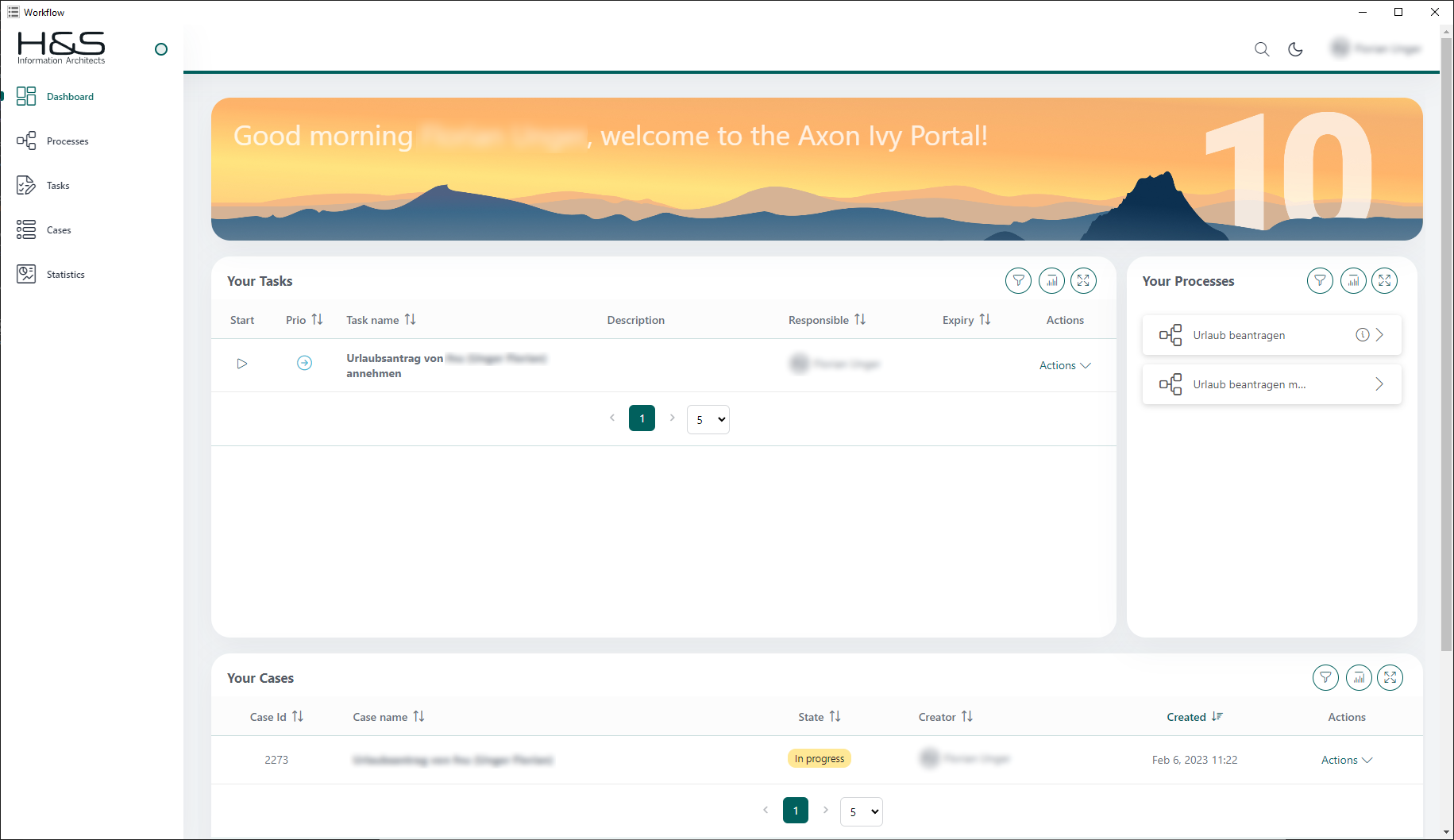Open Actions dropdown for case 2273
This screenshot has width=1454, height=840.
pyautogui.click(x=1346, y=760)
